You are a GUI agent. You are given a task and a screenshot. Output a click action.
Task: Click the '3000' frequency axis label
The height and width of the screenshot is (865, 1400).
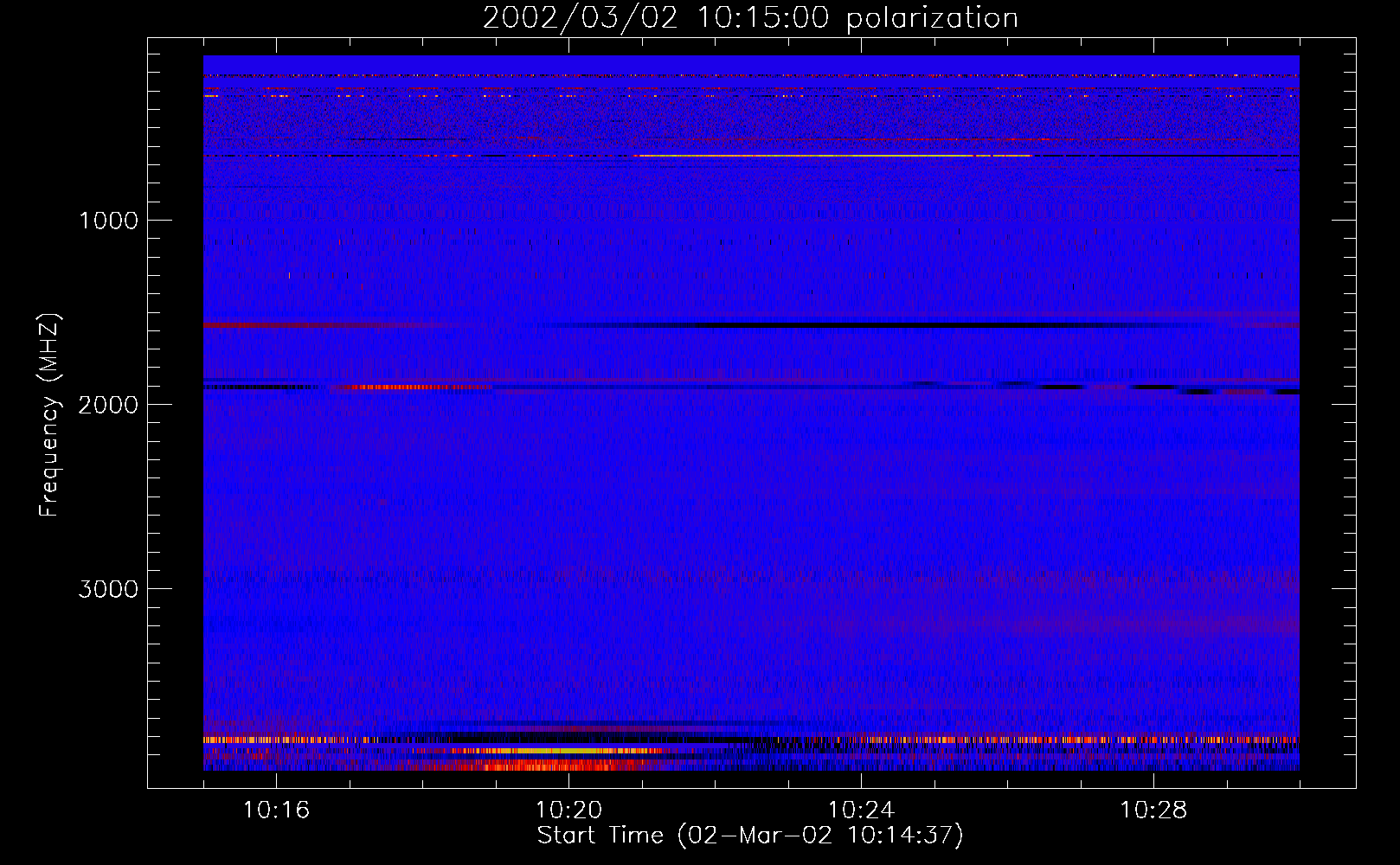[x=108, y=589]
